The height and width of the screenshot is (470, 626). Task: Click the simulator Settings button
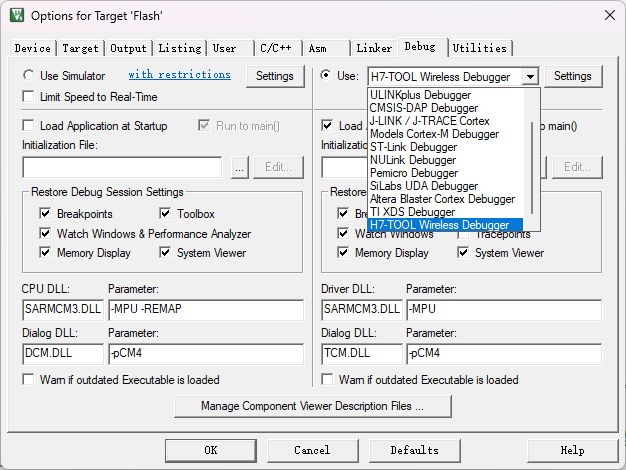[x=275, y=76]
